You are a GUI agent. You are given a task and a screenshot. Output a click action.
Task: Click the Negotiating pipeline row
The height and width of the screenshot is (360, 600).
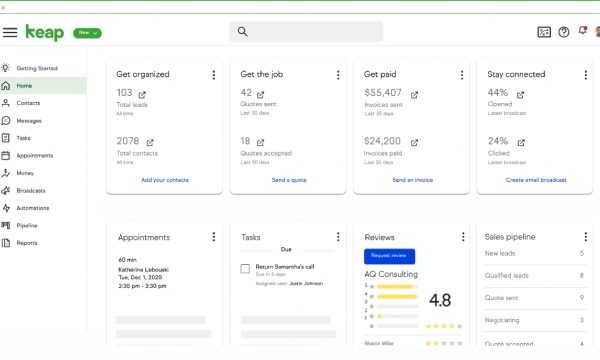[x=534, y=320]
